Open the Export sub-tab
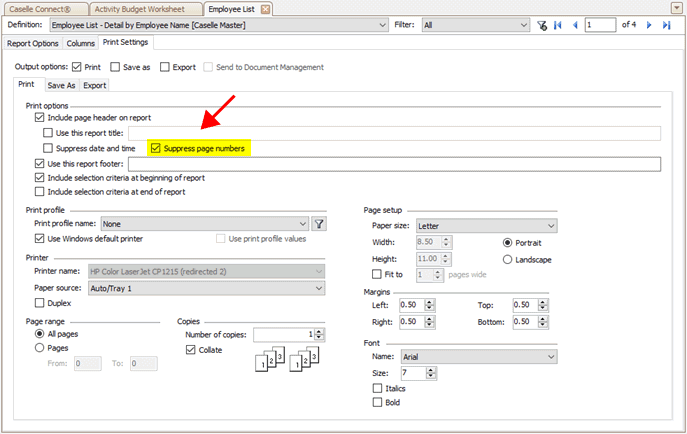The width and height of the screenshot is (687, 434). coord(95,85)
